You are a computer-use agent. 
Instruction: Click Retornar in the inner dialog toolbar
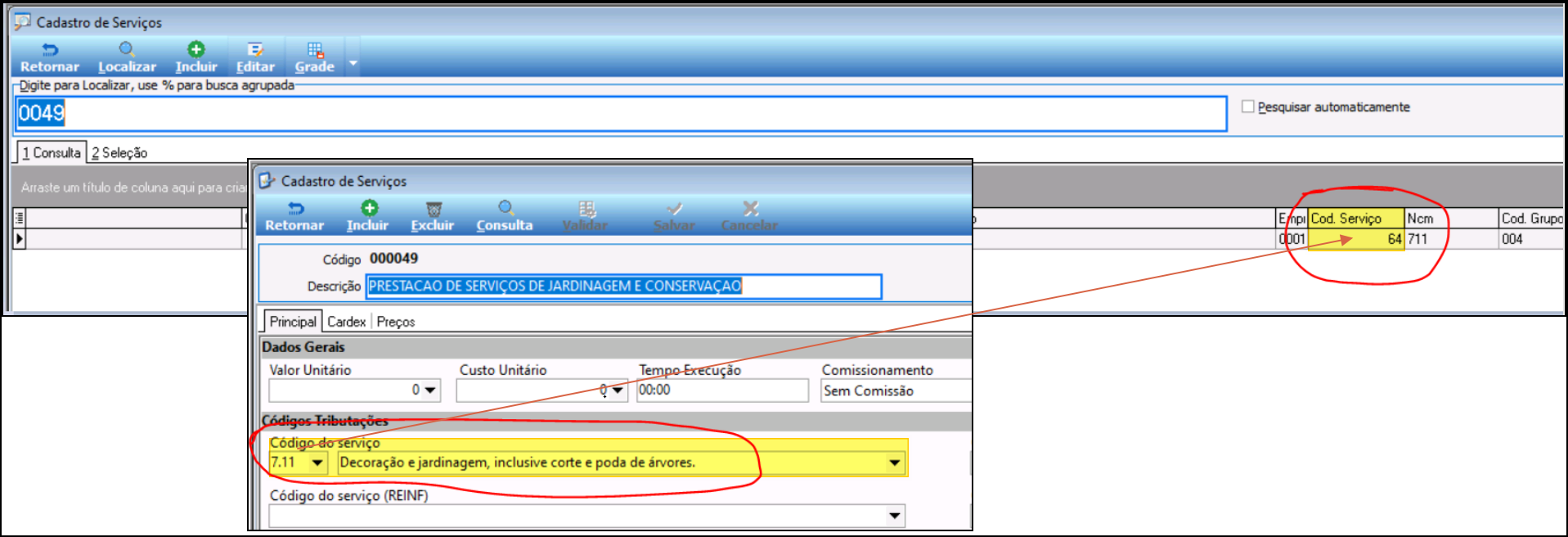pos(294,216)
